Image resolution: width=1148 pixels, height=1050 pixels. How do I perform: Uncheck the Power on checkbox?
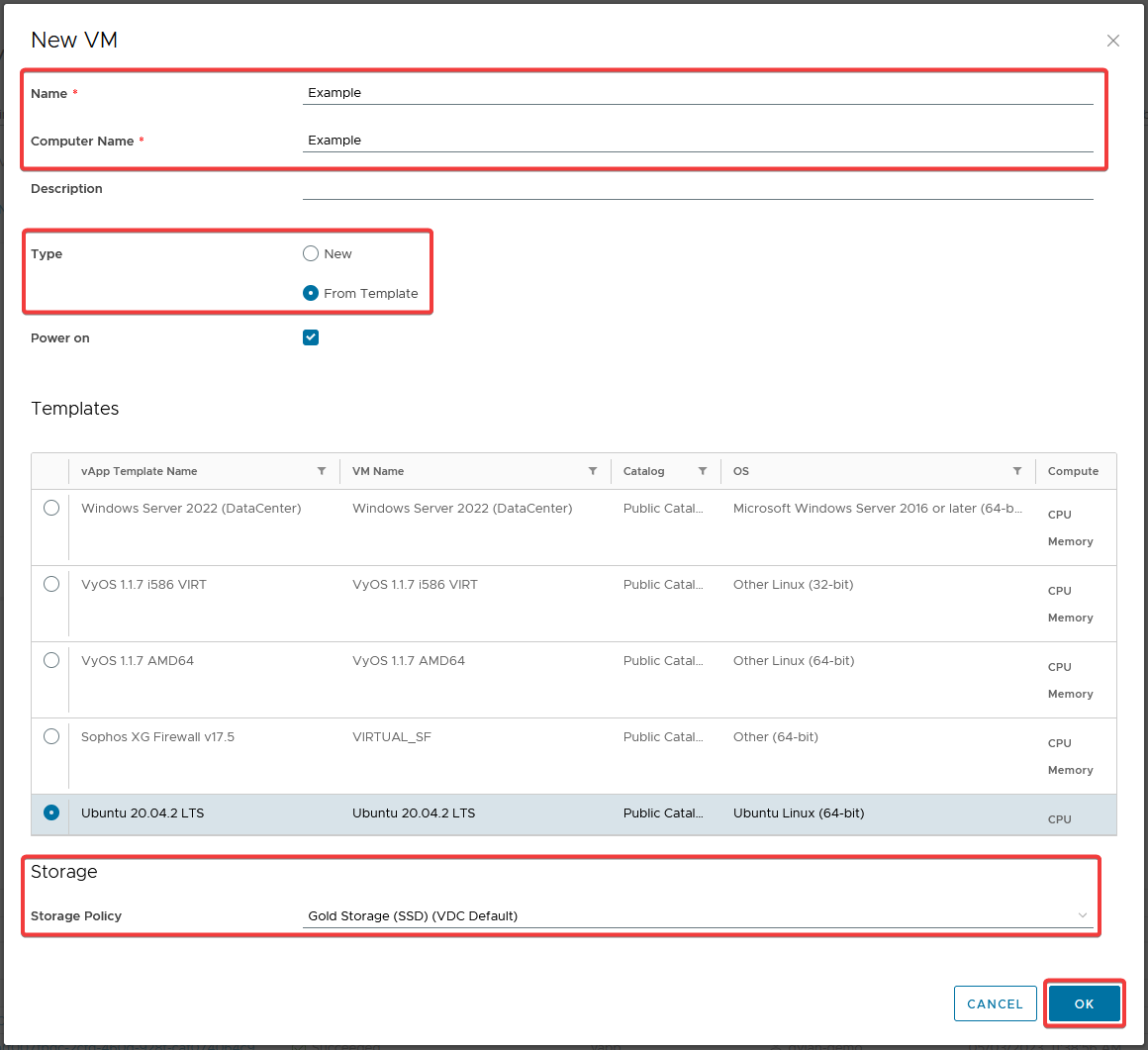[311, 337]
